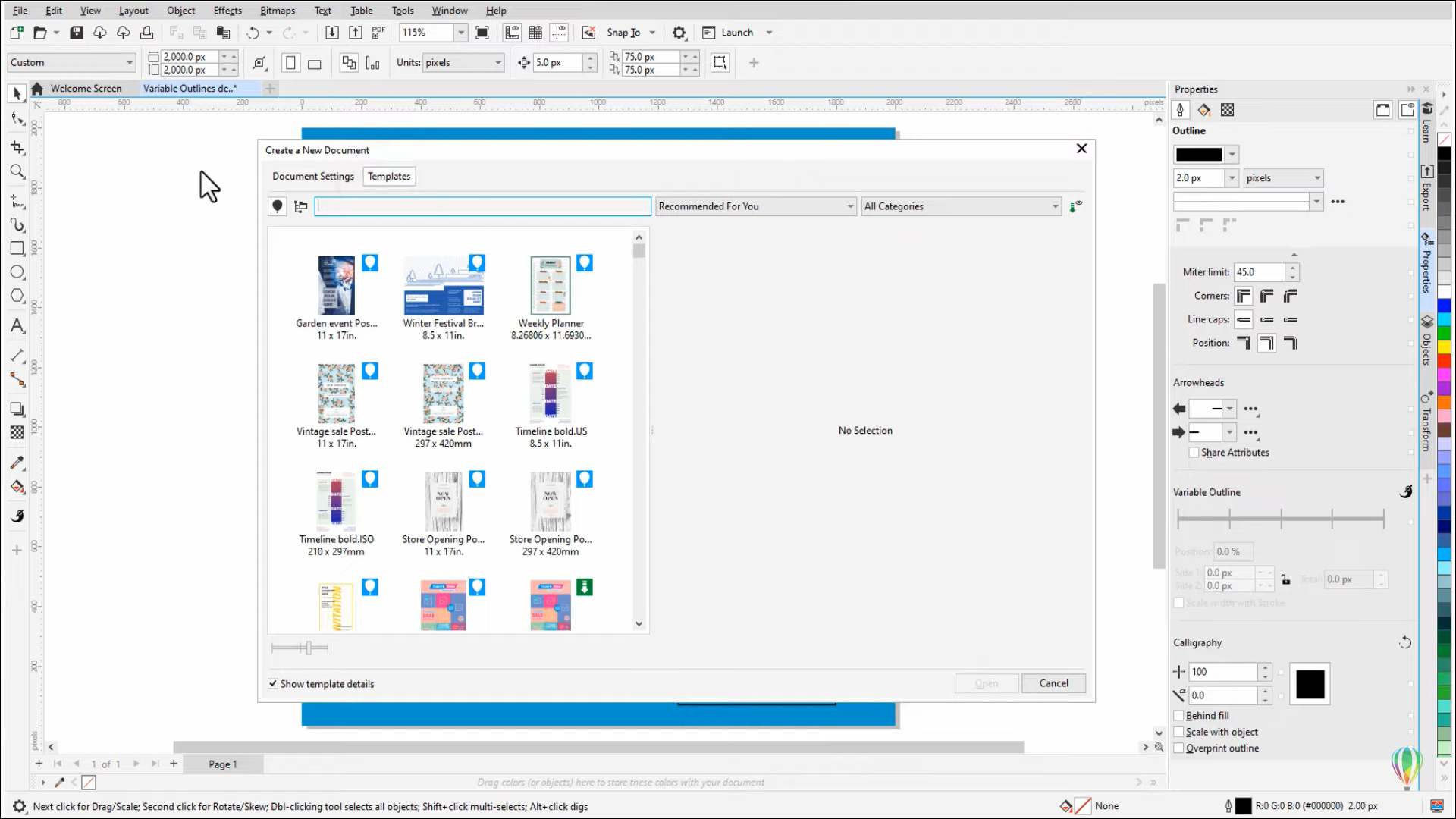The image size is (1456, 819).
Task: Click the Options gear icon
Action: [x=679, y=33]
